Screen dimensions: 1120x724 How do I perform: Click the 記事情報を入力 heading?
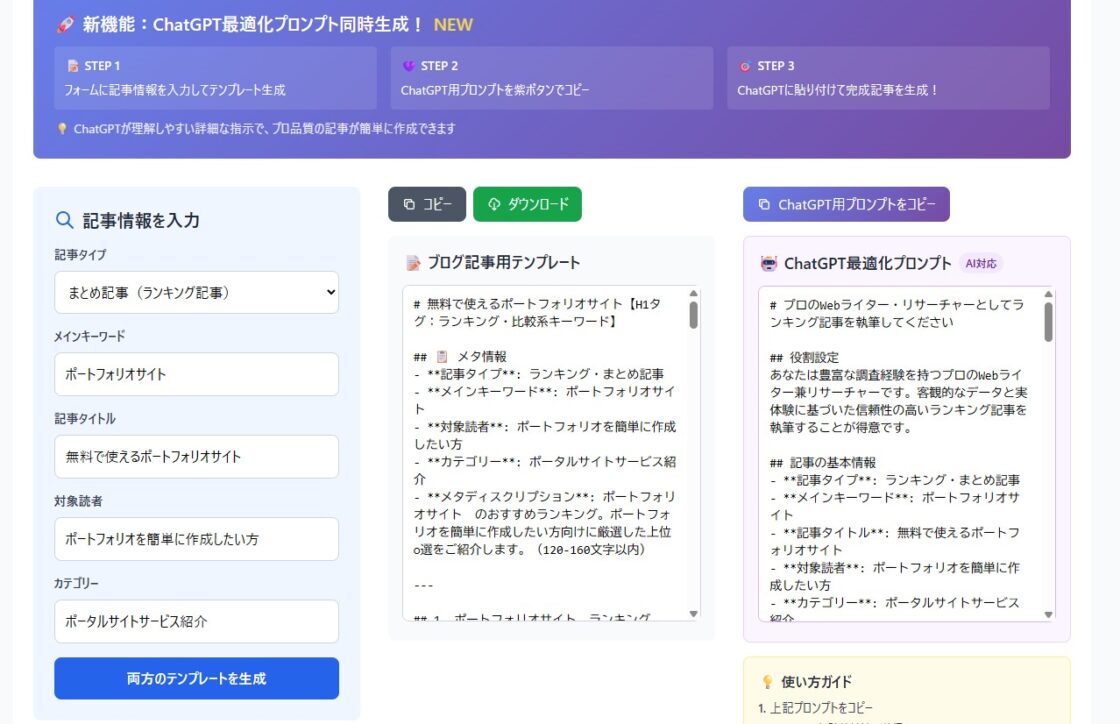[141, 221]
